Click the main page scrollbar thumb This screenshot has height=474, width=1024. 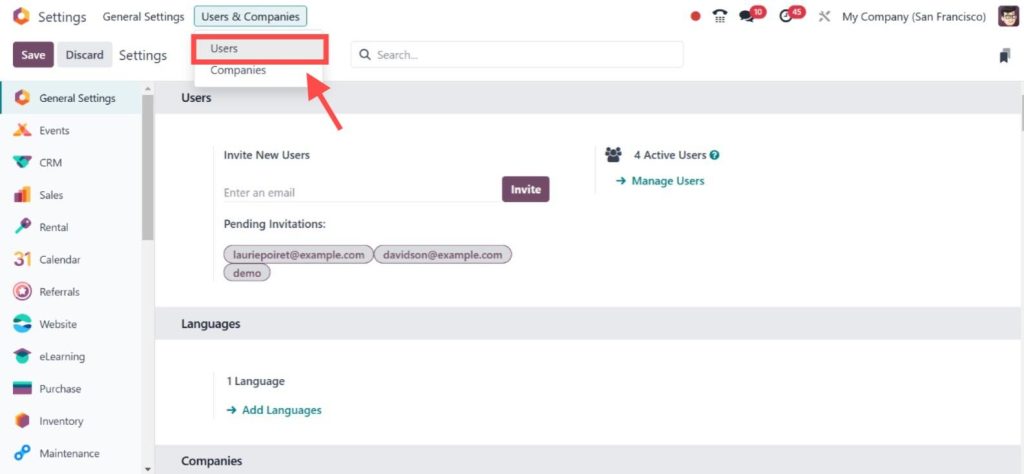(x=1021, y=111)
